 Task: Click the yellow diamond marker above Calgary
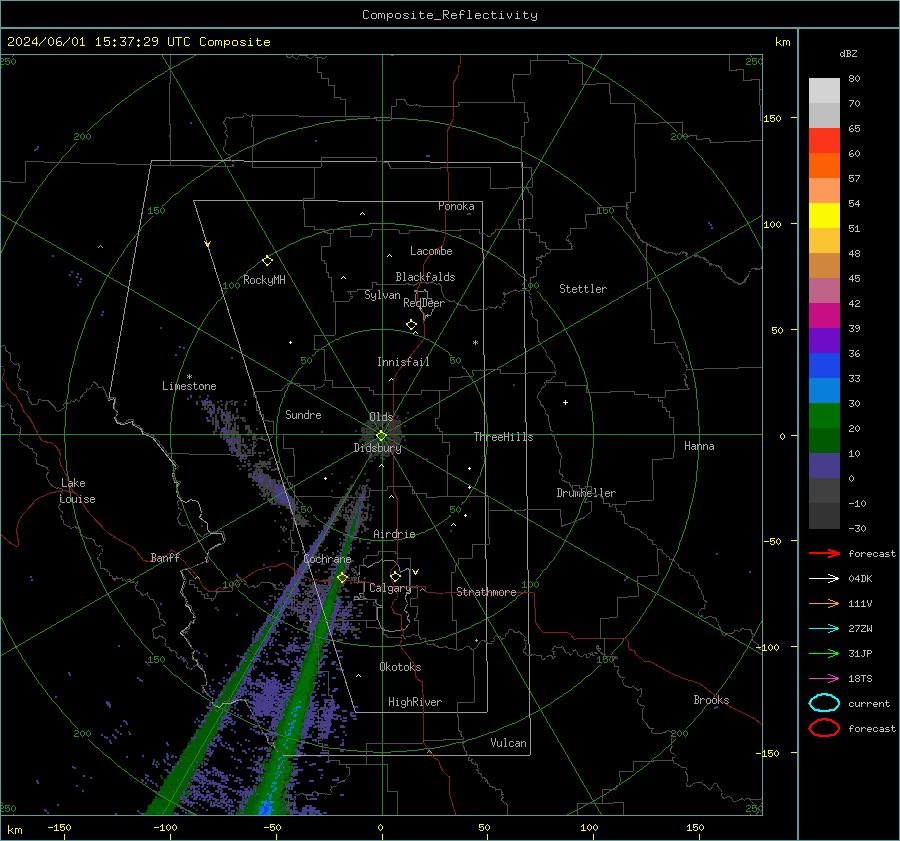(x=395, y=576)
